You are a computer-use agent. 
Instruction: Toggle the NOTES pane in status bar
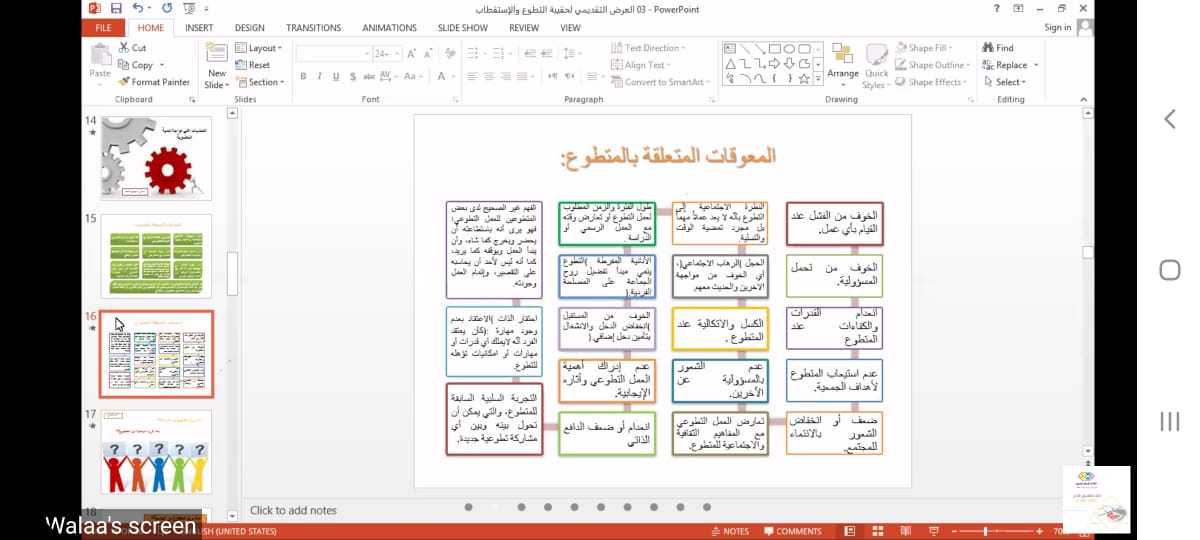click(x=730, y=531)
